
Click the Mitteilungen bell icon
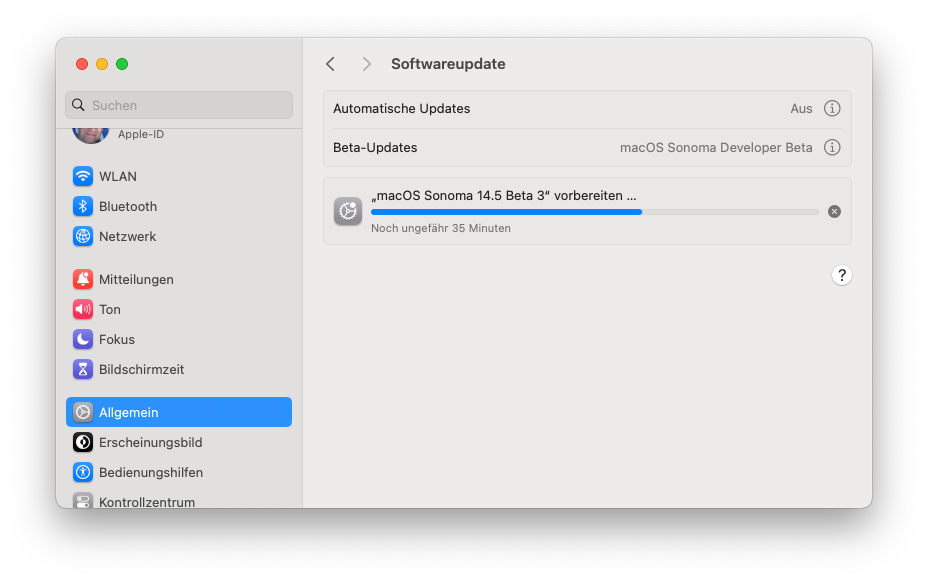click(x=83, y=280)
